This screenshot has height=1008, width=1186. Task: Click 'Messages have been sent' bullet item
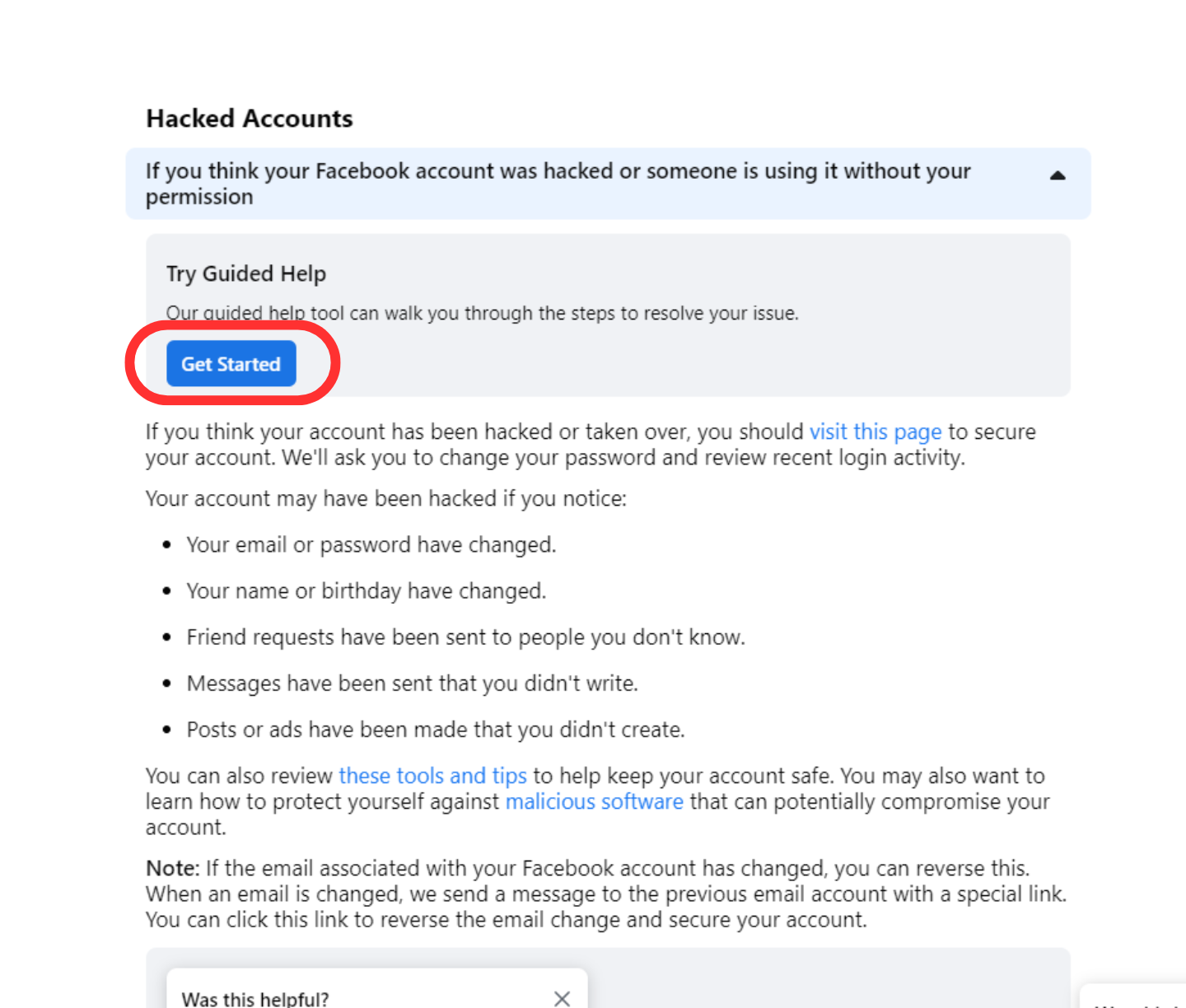coord(412,684)
